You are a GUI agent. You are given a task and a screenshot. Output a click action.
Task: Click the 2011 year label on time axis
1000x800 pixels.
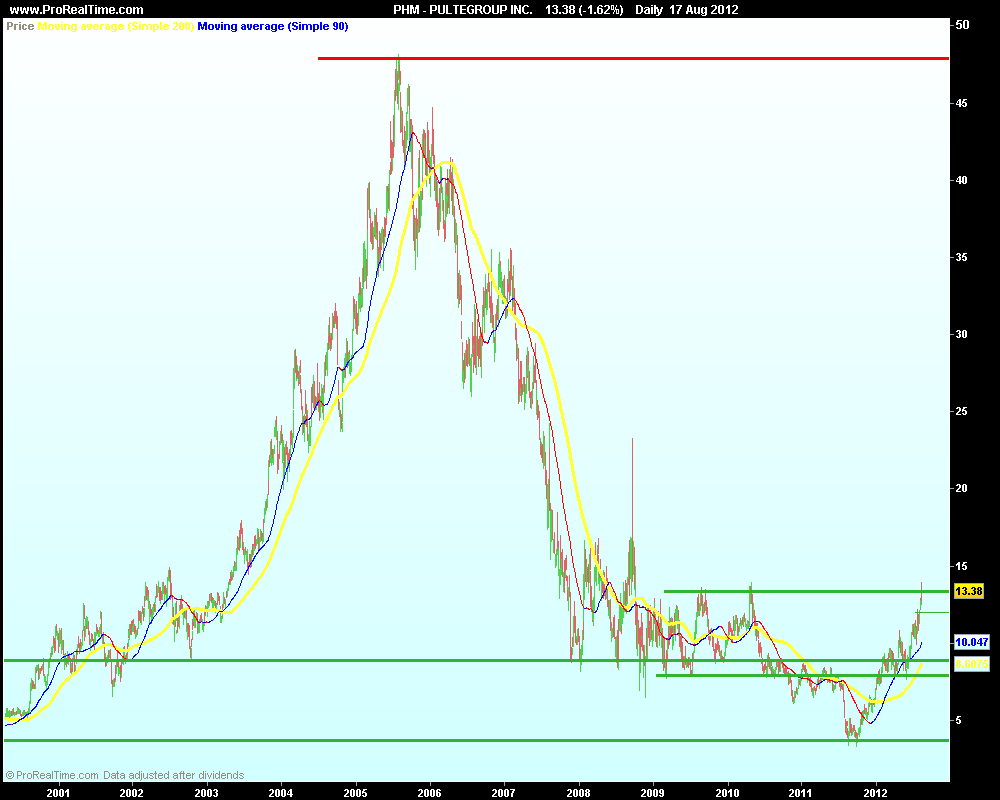tap(801, 793)
